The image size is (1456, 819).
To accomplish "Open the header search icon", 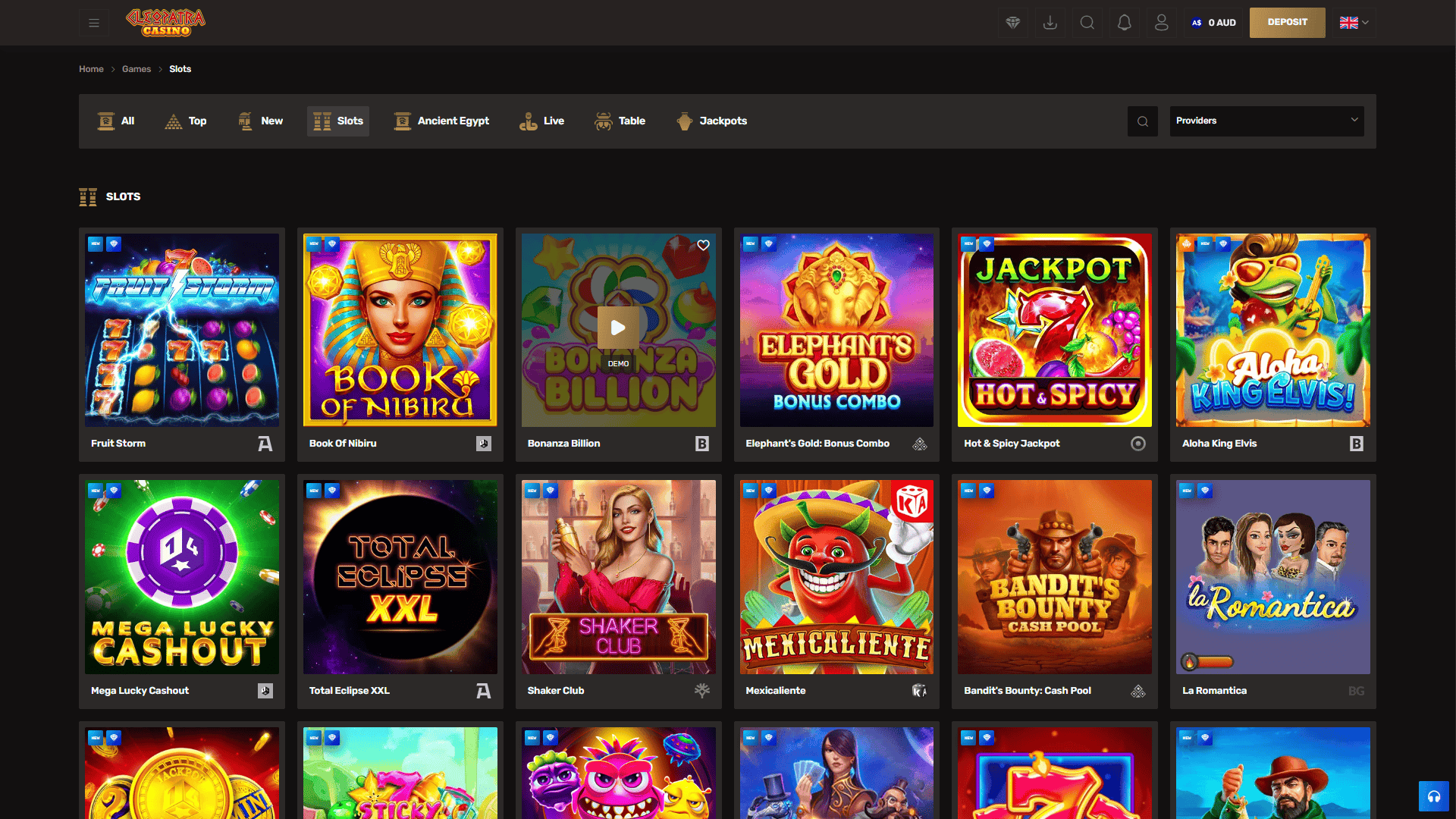I will click(x=1087, y=23).
